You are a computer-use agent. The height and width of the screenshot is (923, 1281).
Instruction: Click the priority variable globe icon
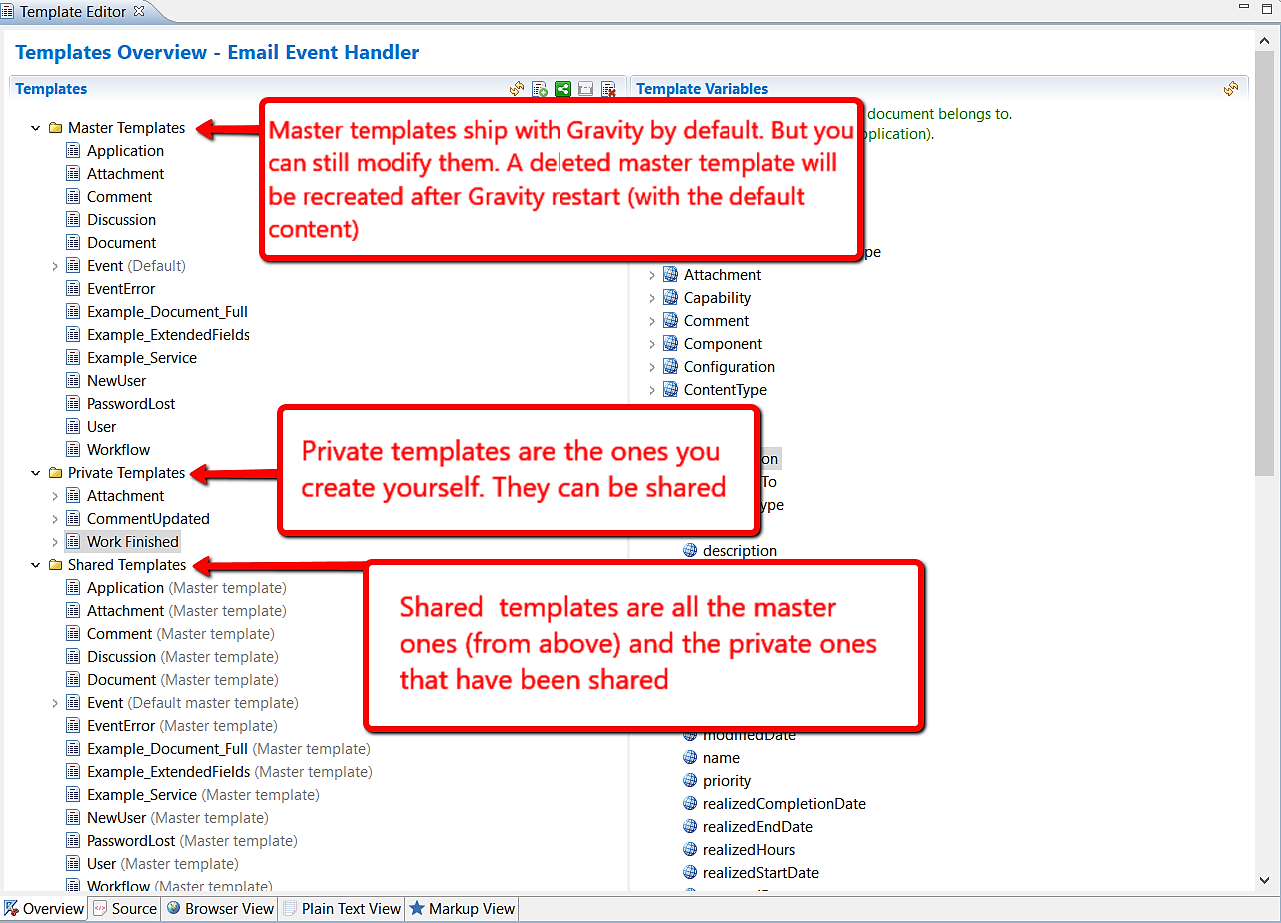pyautogui.click(x=690, y=781)
